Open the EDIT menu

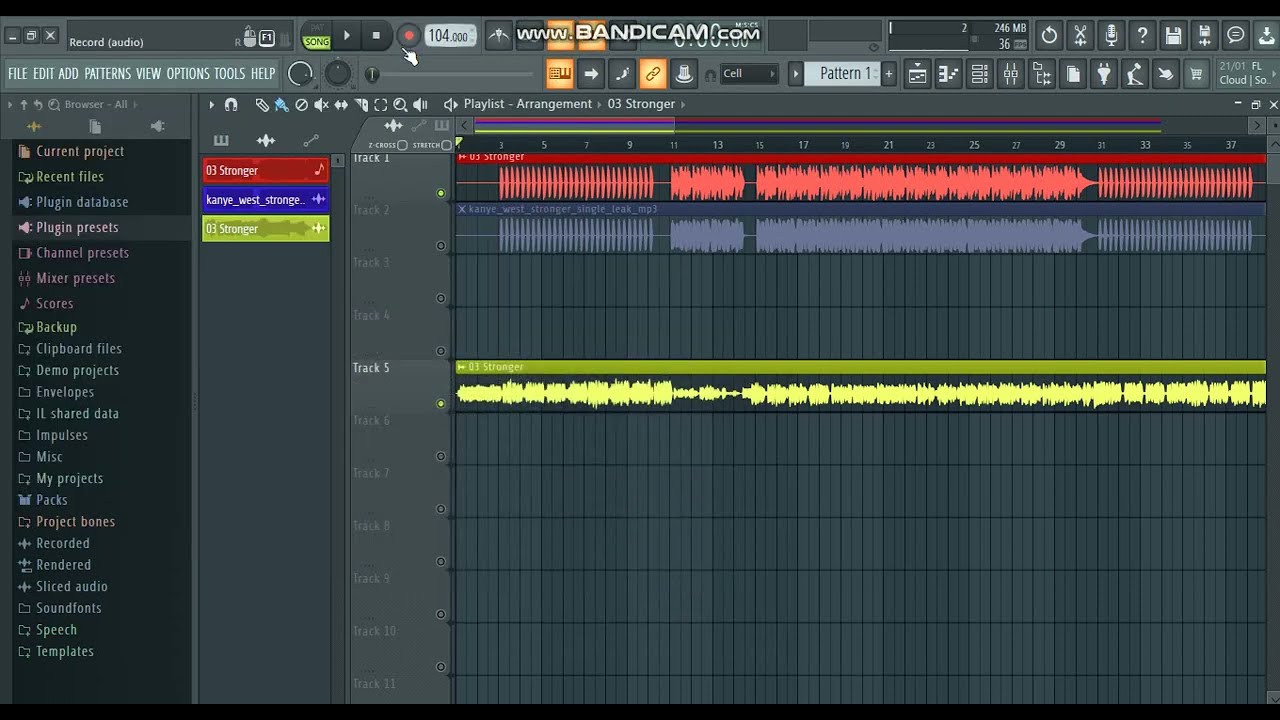click(x=43, y=74)
